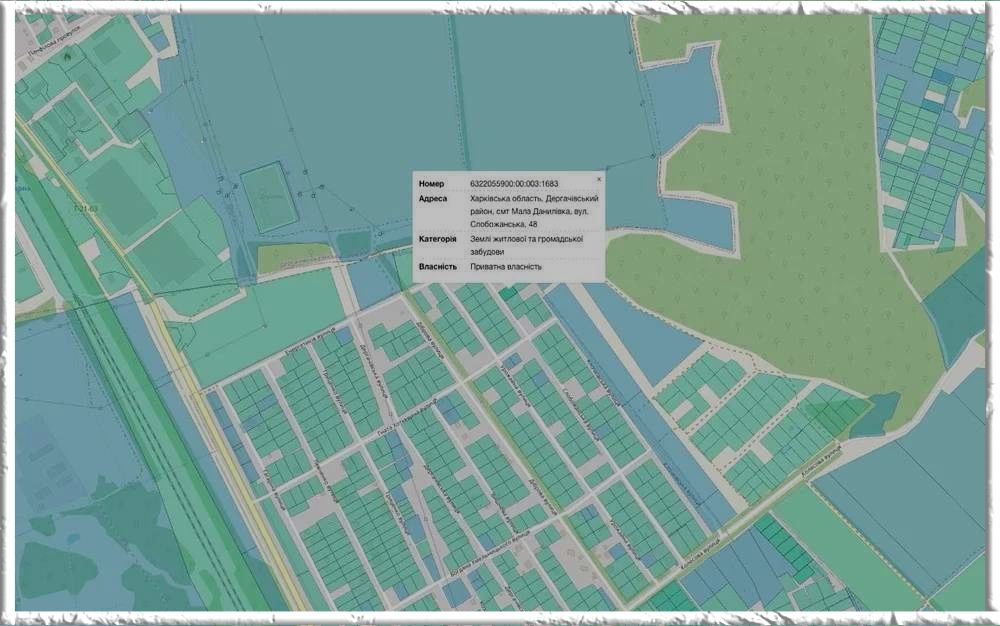Select the "Власність" field label
Screen dimensions: 1000x626
click(438, 267)
